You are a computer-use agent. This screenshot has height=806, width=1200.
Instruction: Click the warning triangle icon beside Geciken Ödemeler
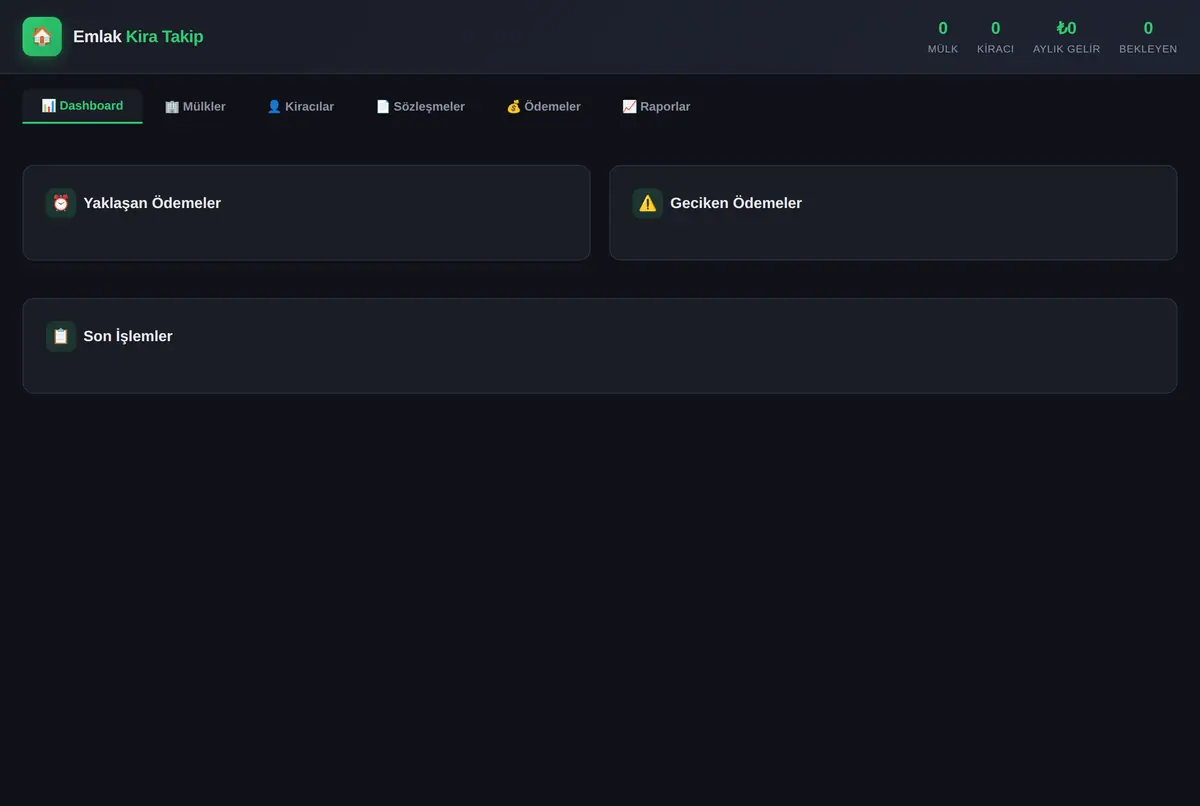(648, 203)
